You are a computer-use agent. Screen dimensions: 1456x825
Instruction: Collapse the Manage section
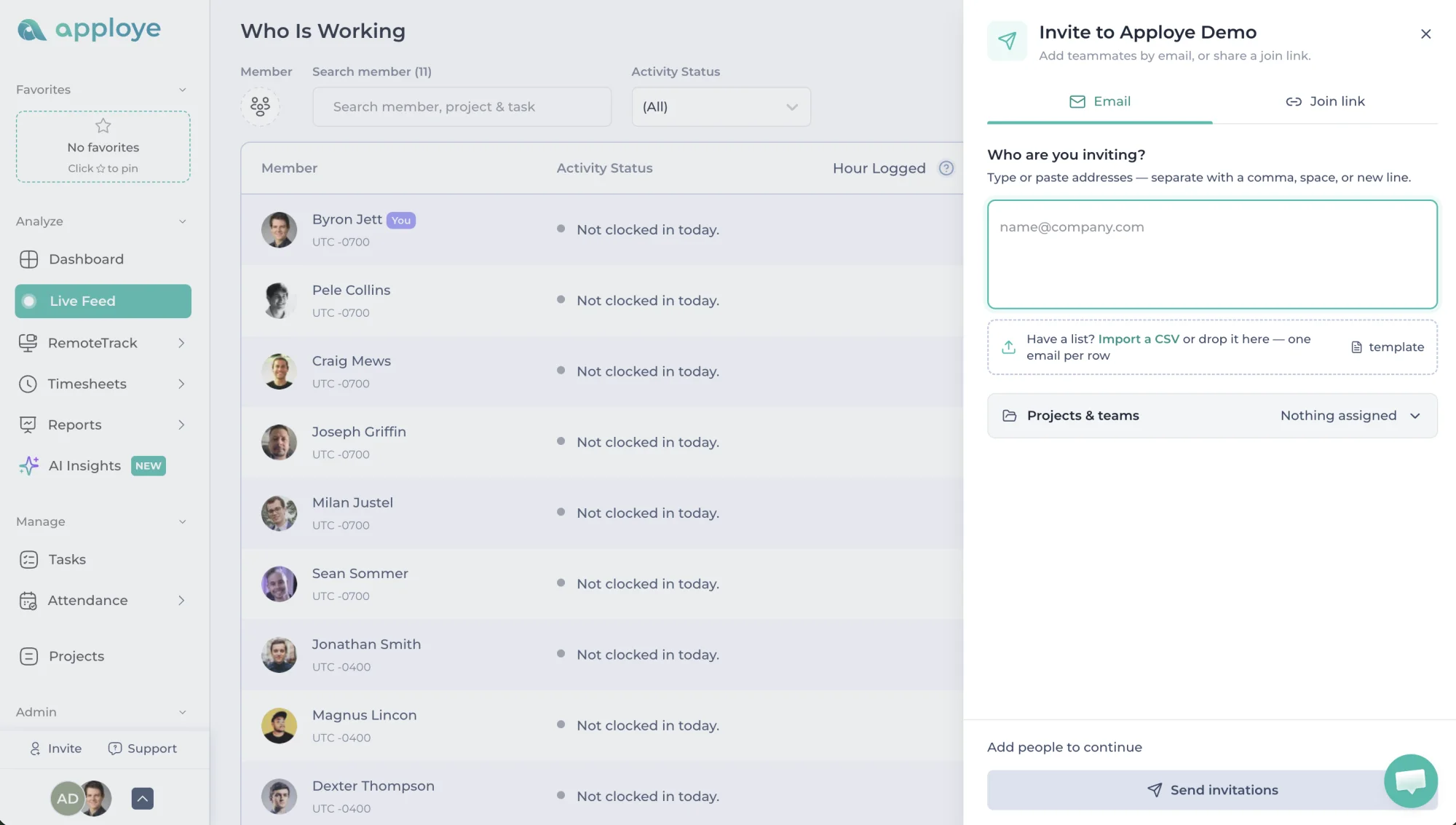(183, 521)
